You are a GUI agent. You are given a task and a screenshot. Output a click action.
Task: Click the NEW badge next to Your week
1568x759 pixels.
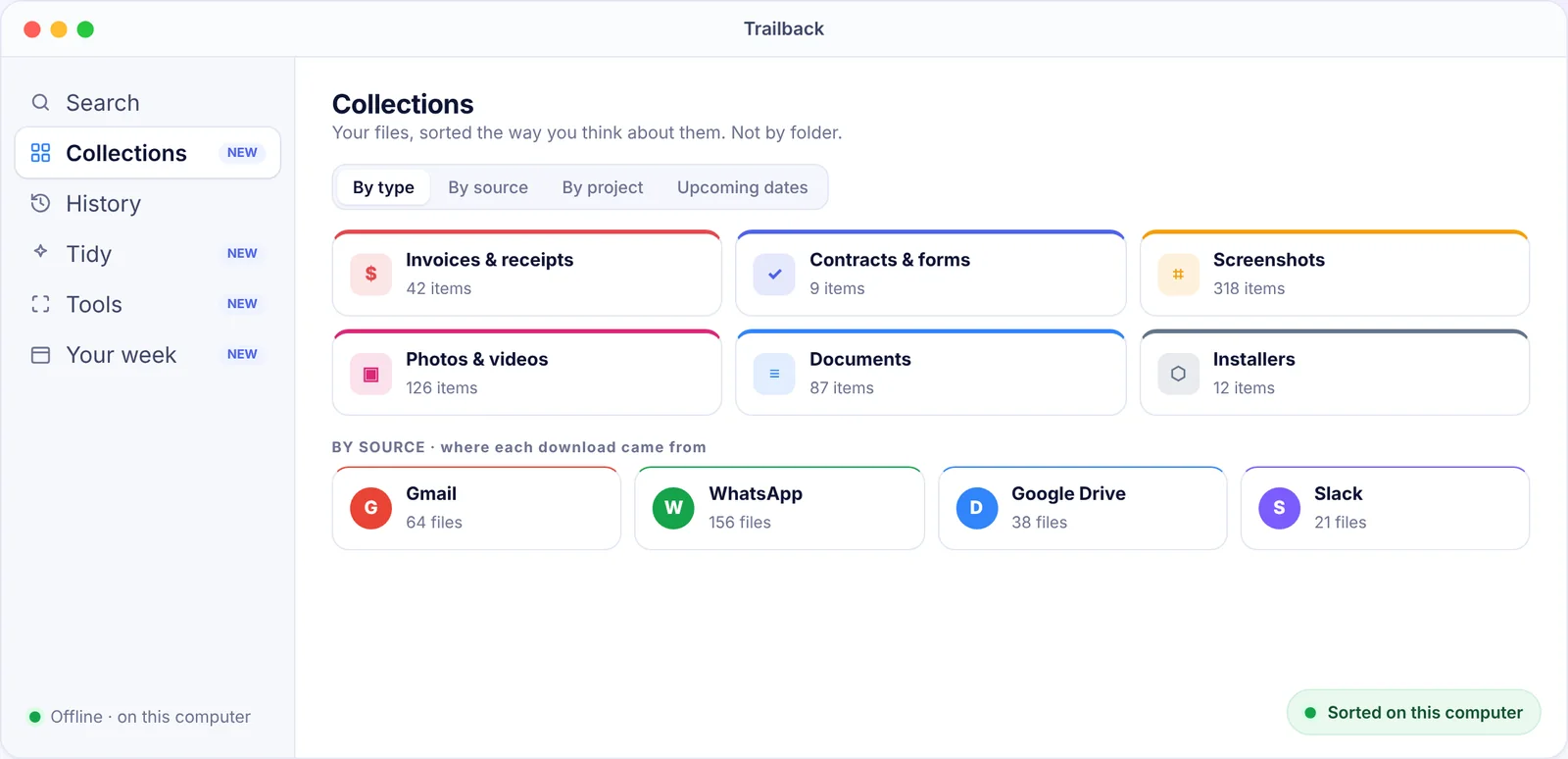[242, 354]
